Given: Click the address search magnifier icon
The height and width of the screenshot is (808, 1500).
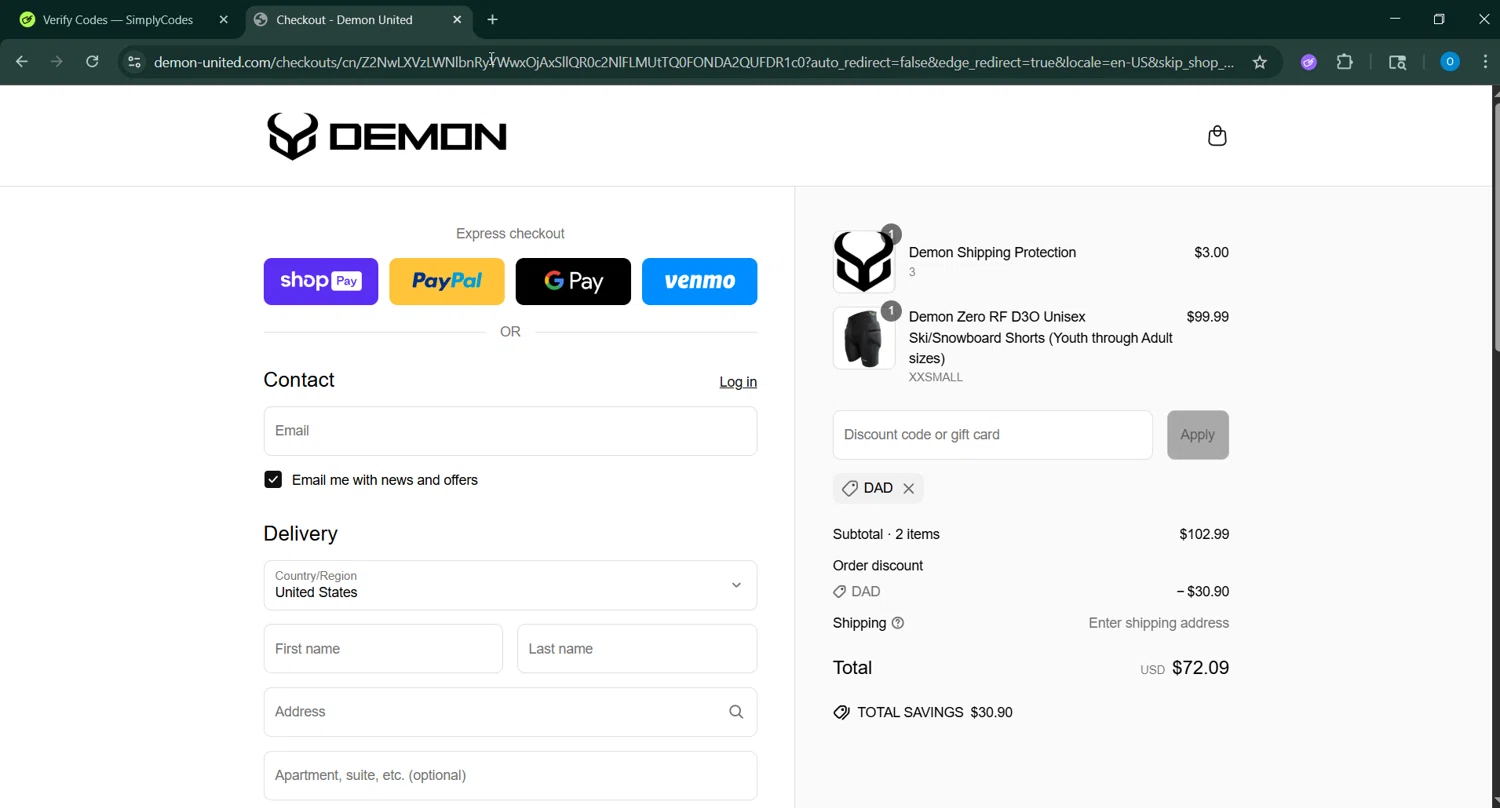Looking at the screenshot, I should [x=736, y=712].
